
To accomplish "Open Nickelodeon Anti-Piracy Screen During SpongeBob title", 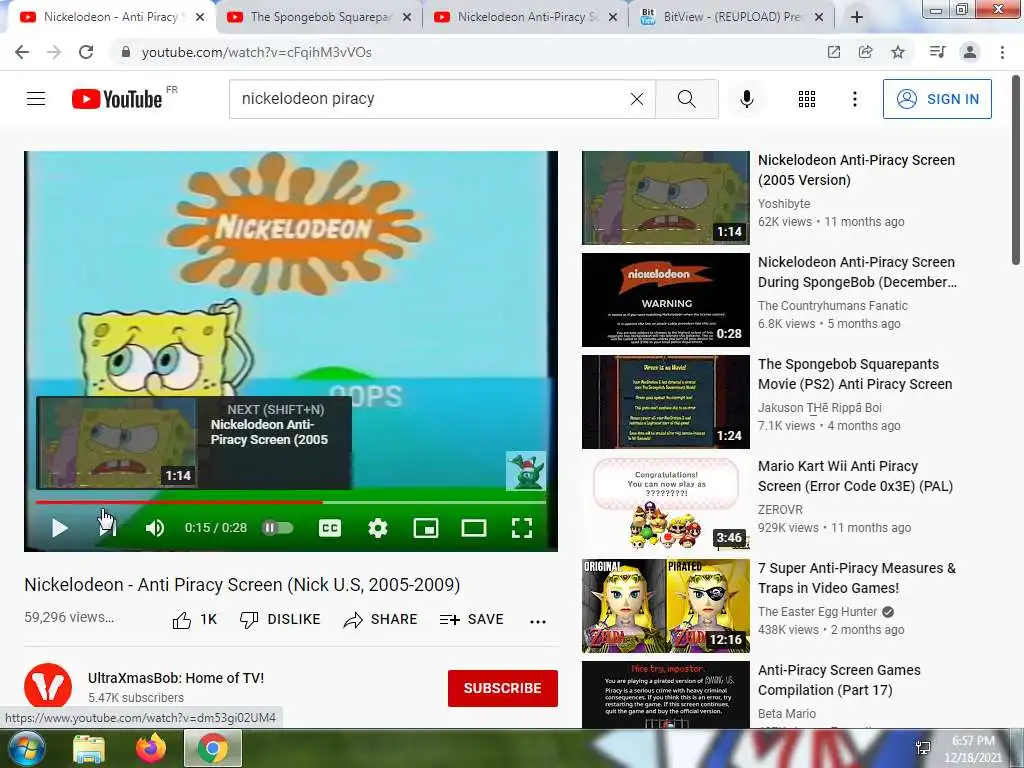I will coord(857,272).
